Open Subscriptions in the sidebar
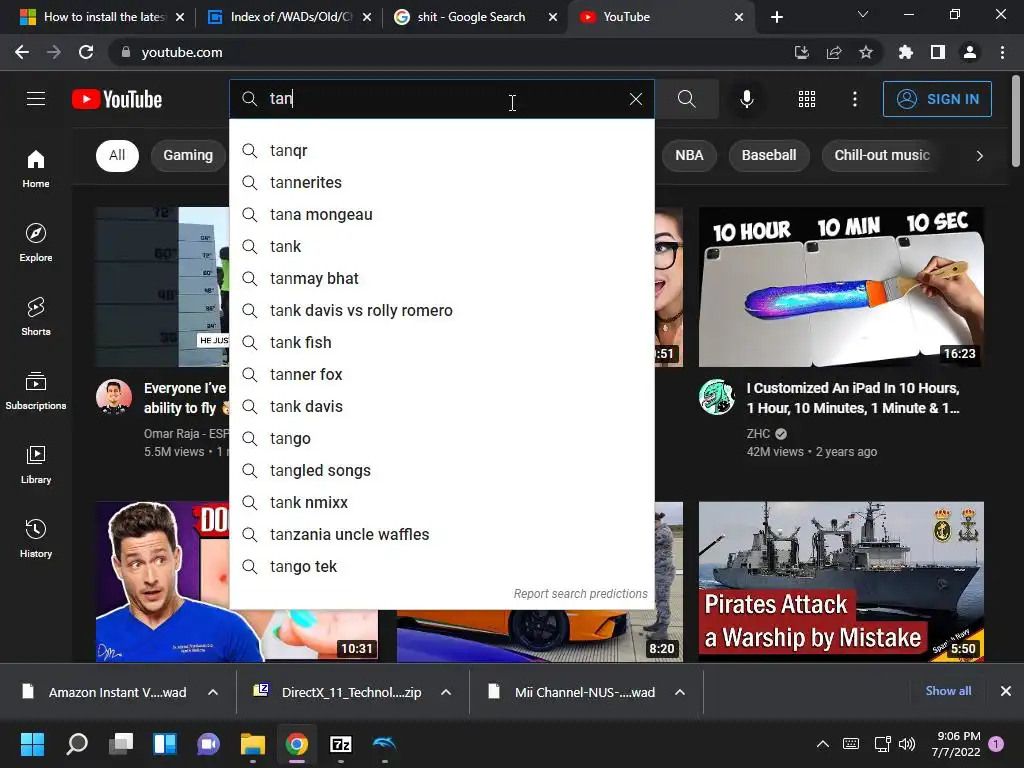Viewport: 1024px width, 768px height. click(36, 391)
